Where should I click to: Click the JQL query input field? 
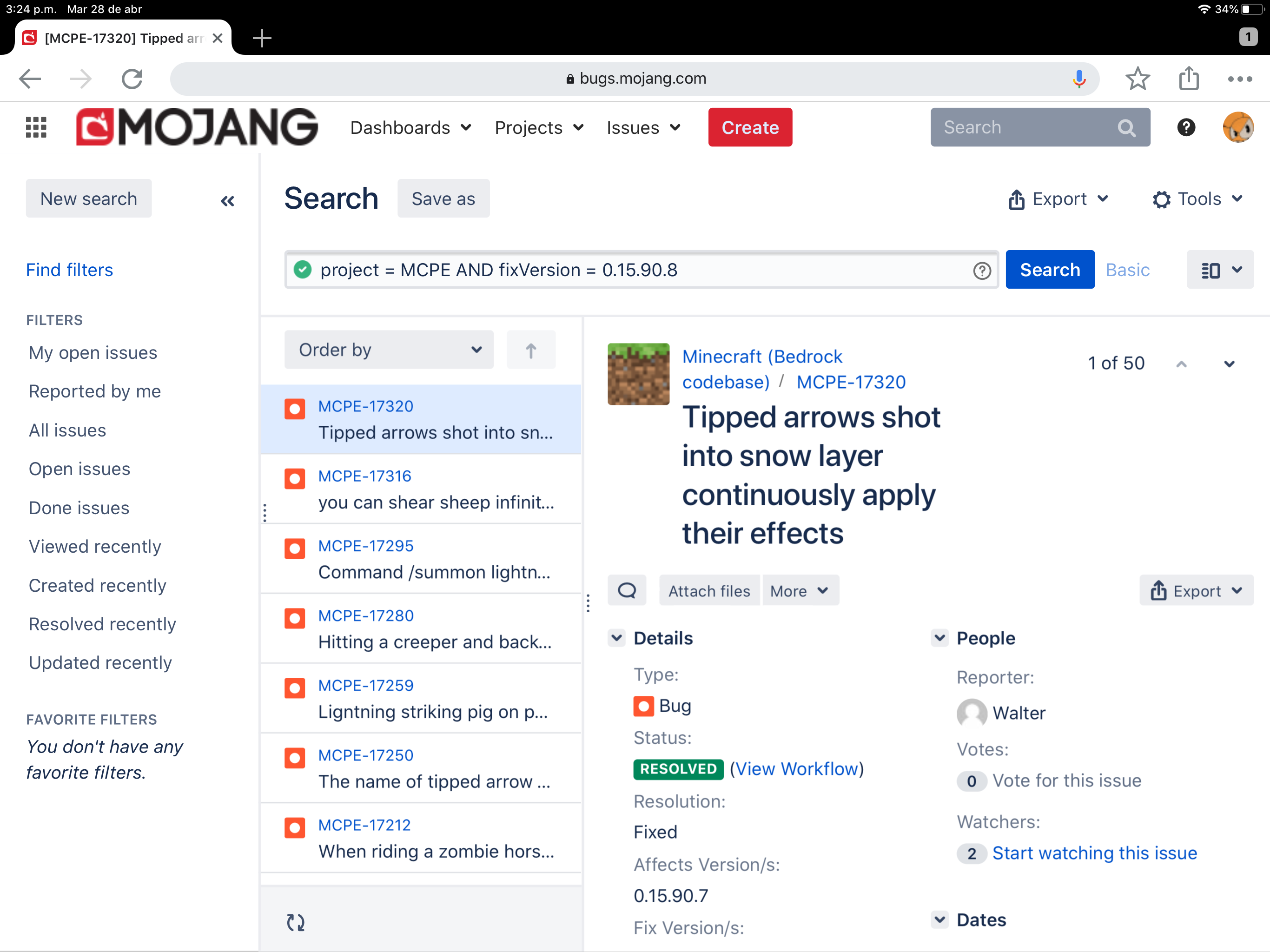[632, 270]
